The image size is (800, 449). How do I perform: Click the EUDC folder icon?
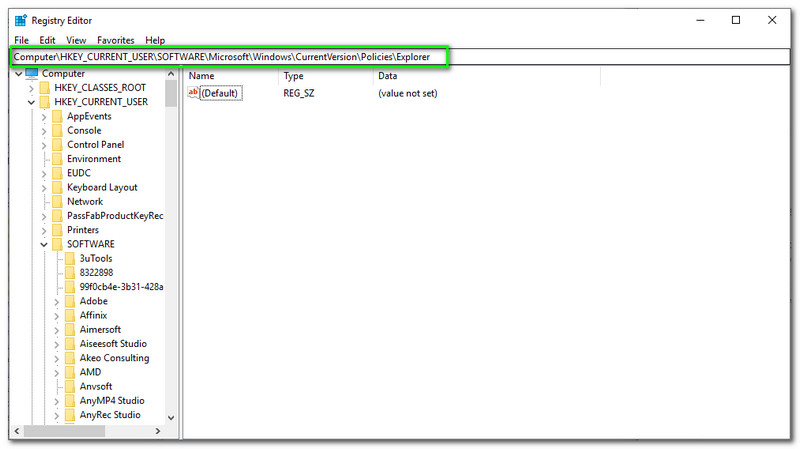click(58, 173)
